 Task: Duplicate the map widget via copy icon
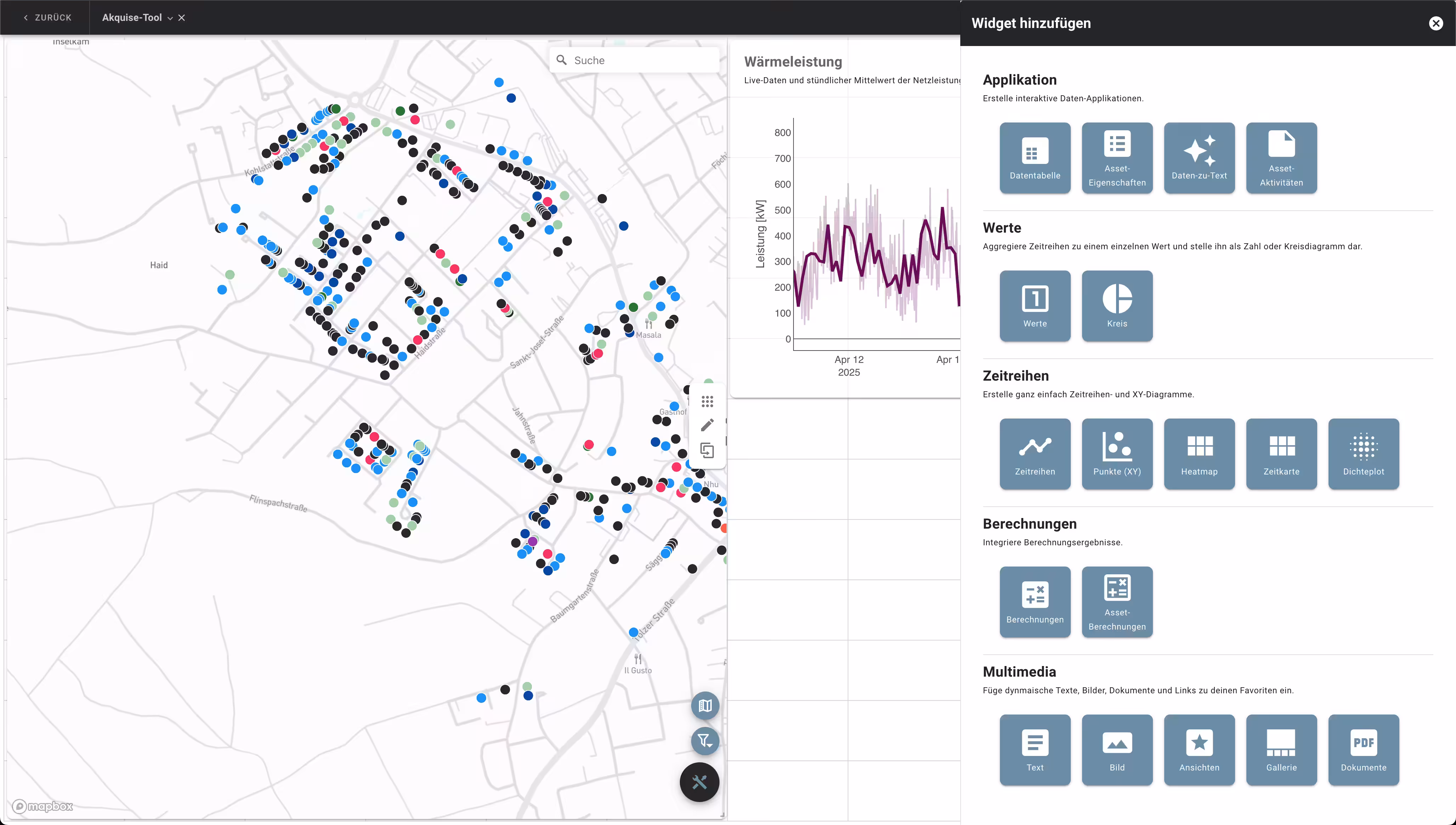(707, 450)
